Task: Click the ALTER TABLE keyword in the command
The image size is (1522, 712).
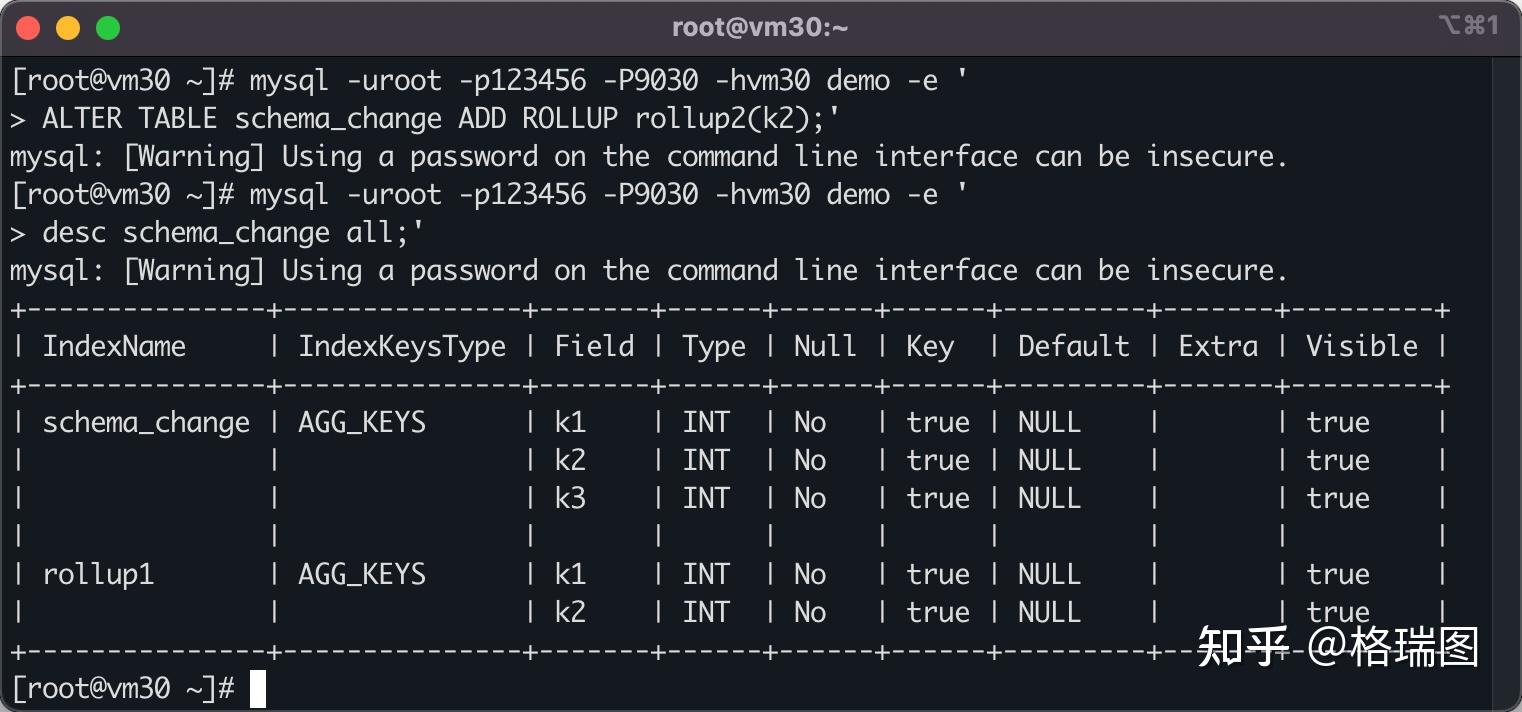Action: click(x=129, y=119)
